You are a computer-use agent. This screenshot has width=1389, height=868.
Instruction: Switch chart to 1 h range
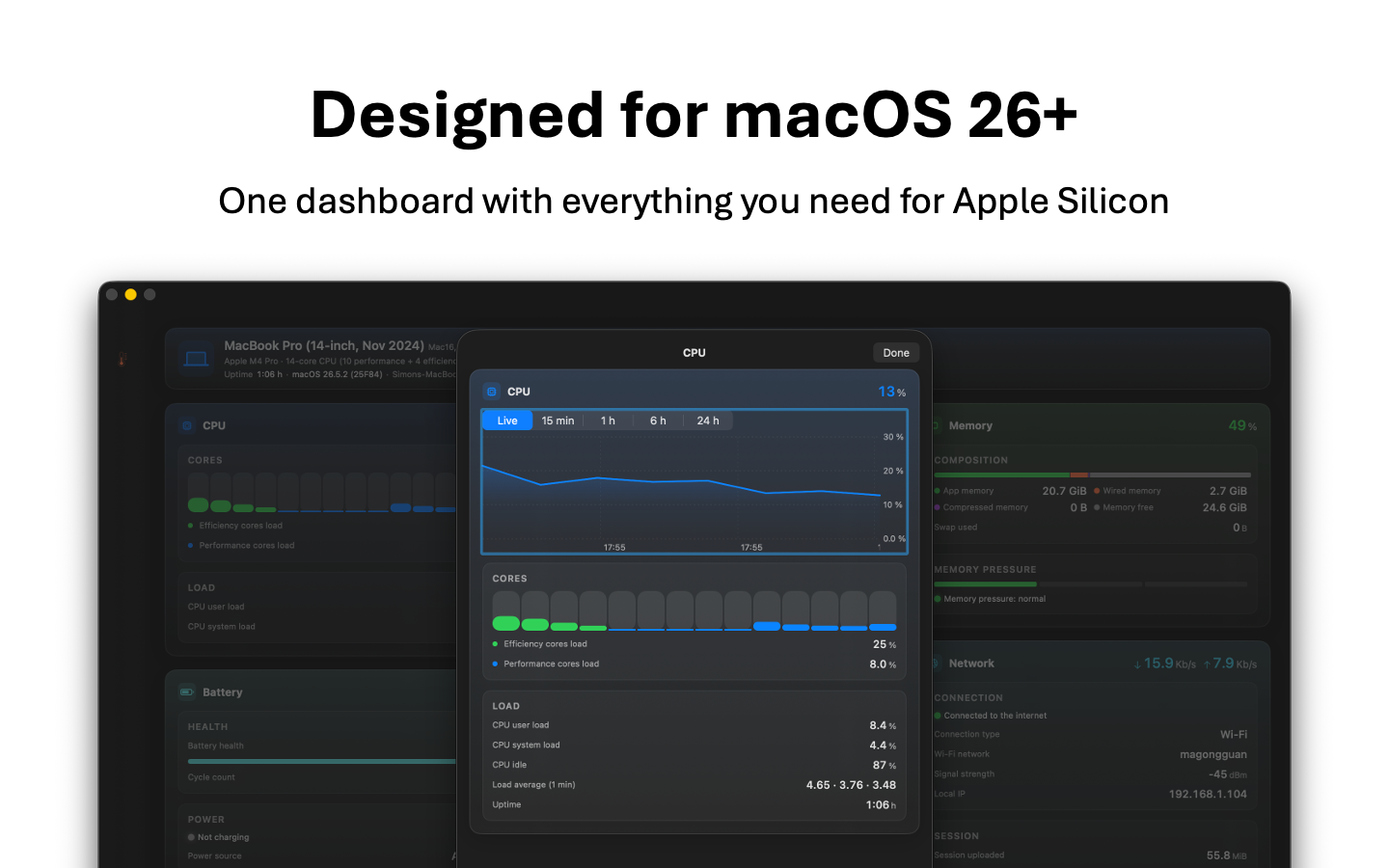tap(608, 420)
